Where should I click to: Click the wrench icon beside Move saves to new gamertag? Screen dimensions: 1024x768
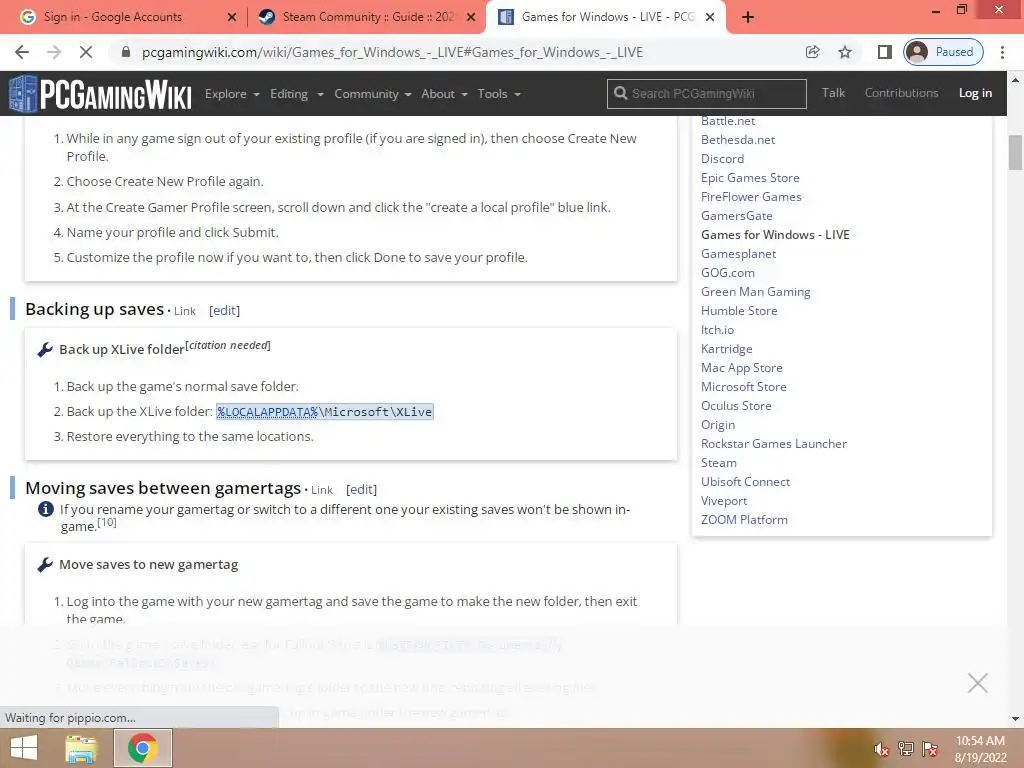tap(44, 564)
